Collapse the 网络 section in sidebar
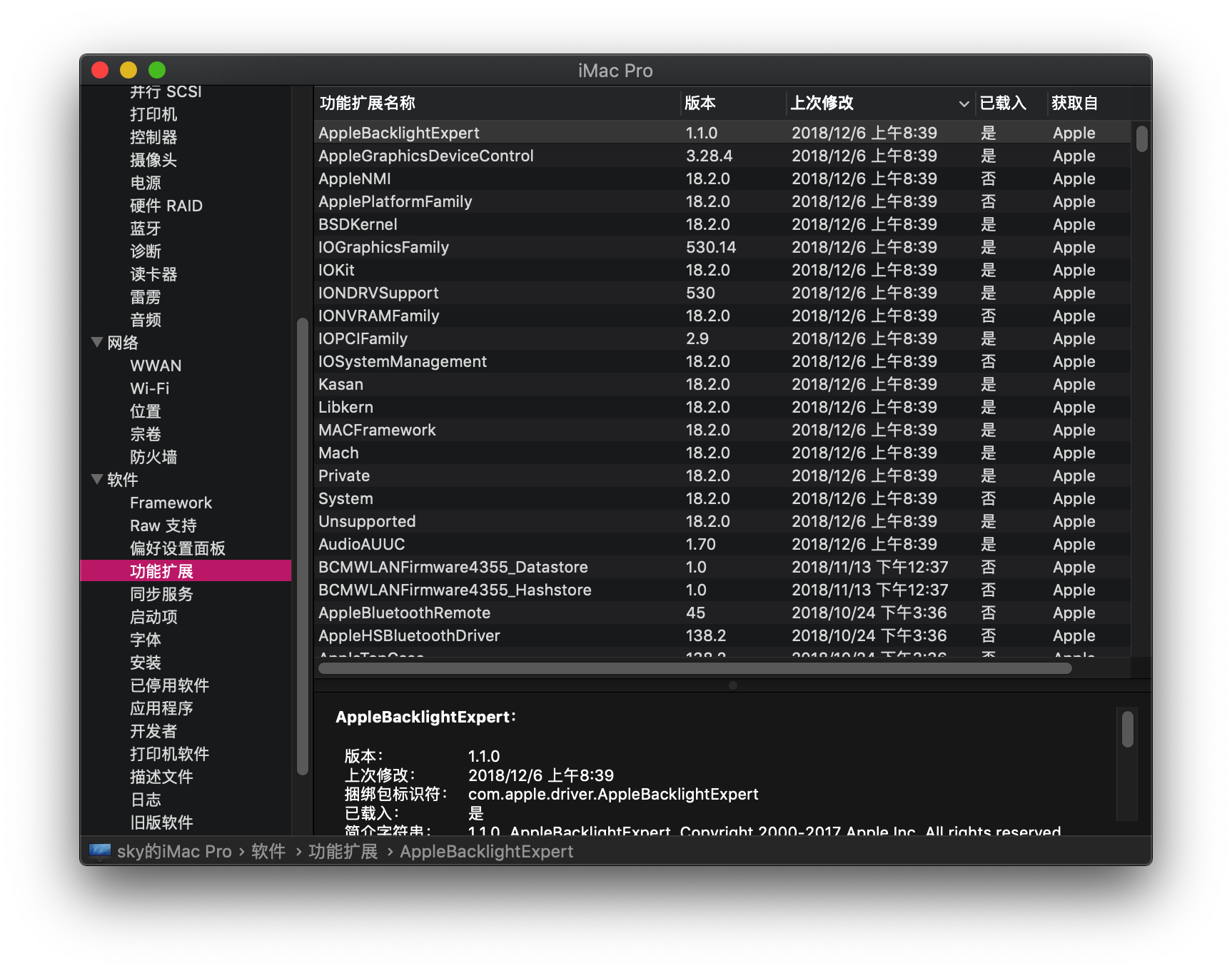1232x971 pixels. (x=97, y=342)
